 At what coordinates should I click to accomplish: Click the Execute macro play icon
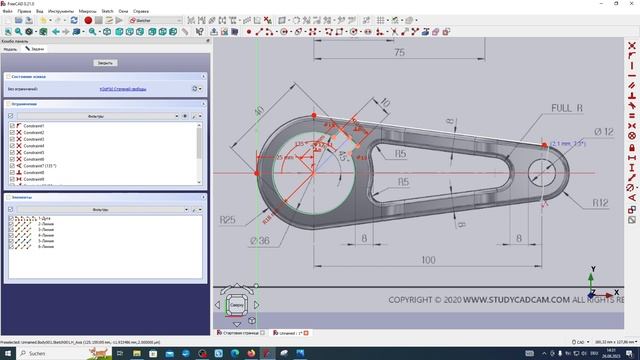coord(119,20)
